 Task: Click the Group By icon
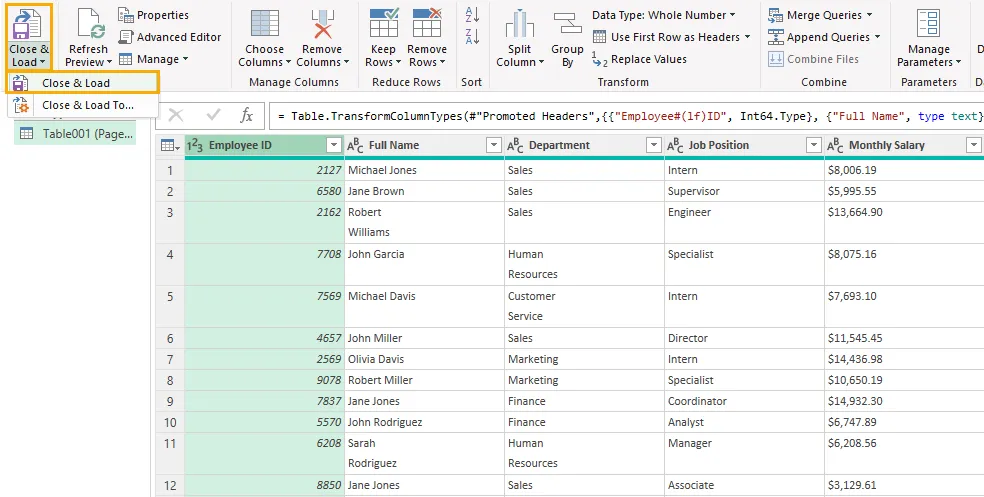[567, 25]
